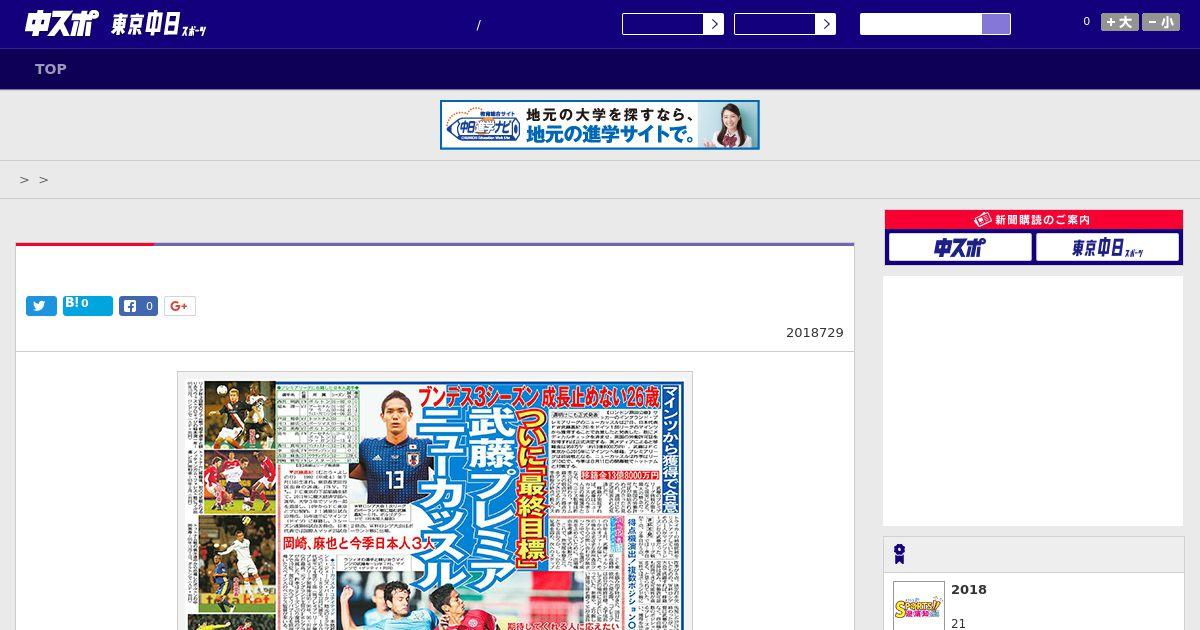Increase font size with +大 button

click(x=1120, y=22)
